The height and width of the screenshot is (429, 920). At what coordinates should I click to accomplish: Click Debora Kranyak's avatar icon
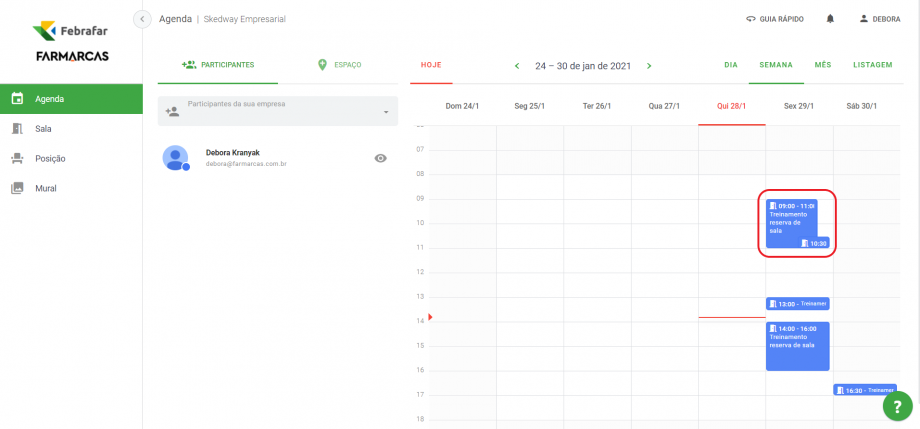175,158
